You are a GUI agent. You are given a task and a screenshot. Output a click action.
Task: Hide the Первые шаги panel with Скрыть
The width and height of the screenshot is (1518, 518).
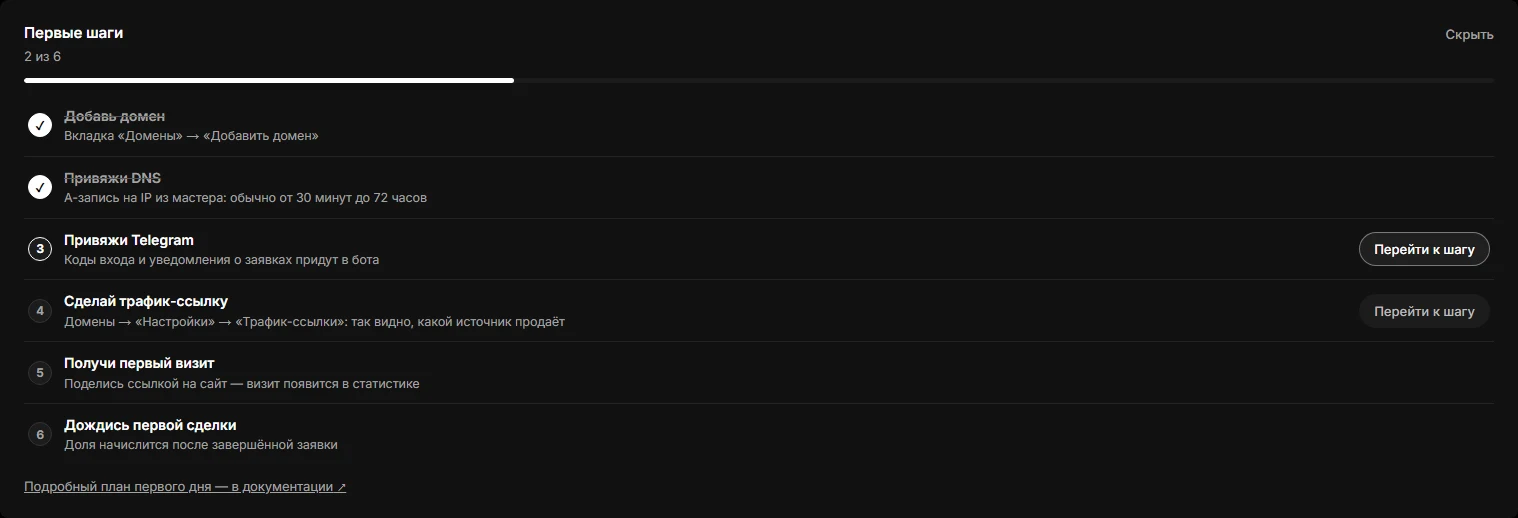tap(1469, 35)
